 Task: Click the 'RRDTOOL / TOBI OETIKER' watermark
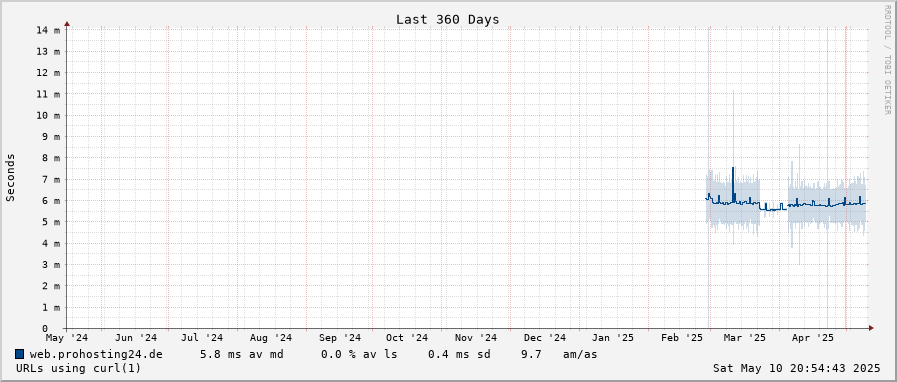click(887, 59)
